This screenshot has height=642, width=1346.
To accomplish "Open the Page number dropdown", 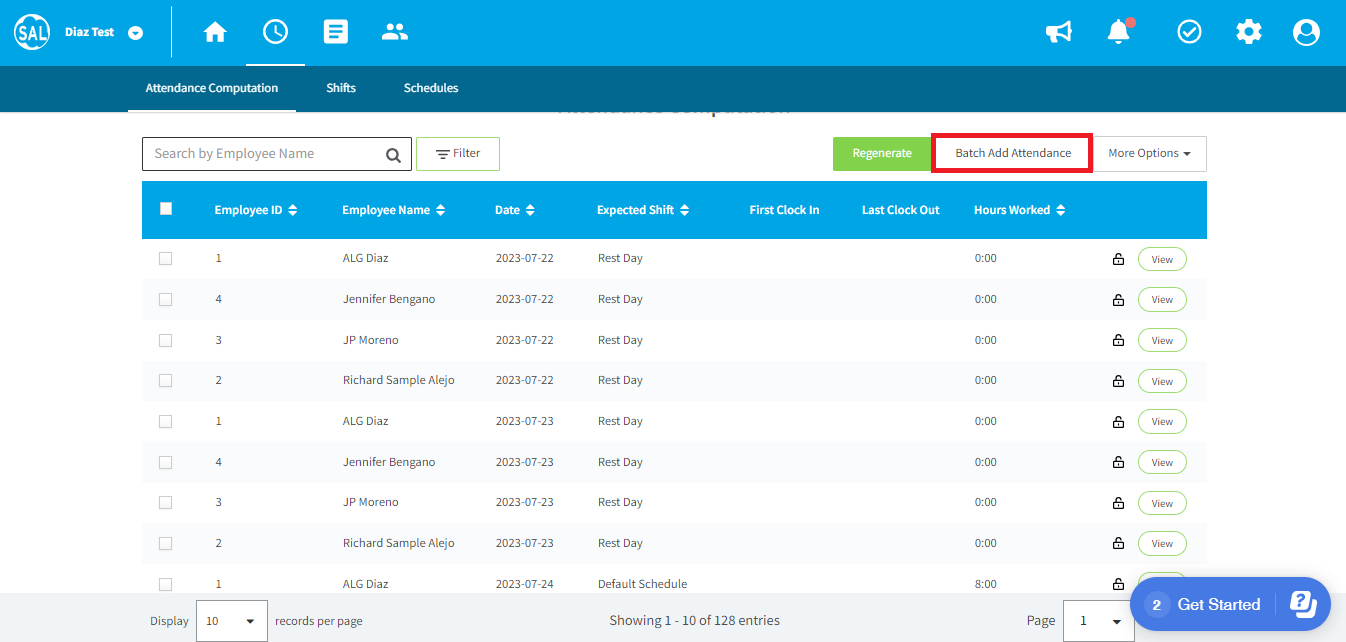I will point(1098,621).
